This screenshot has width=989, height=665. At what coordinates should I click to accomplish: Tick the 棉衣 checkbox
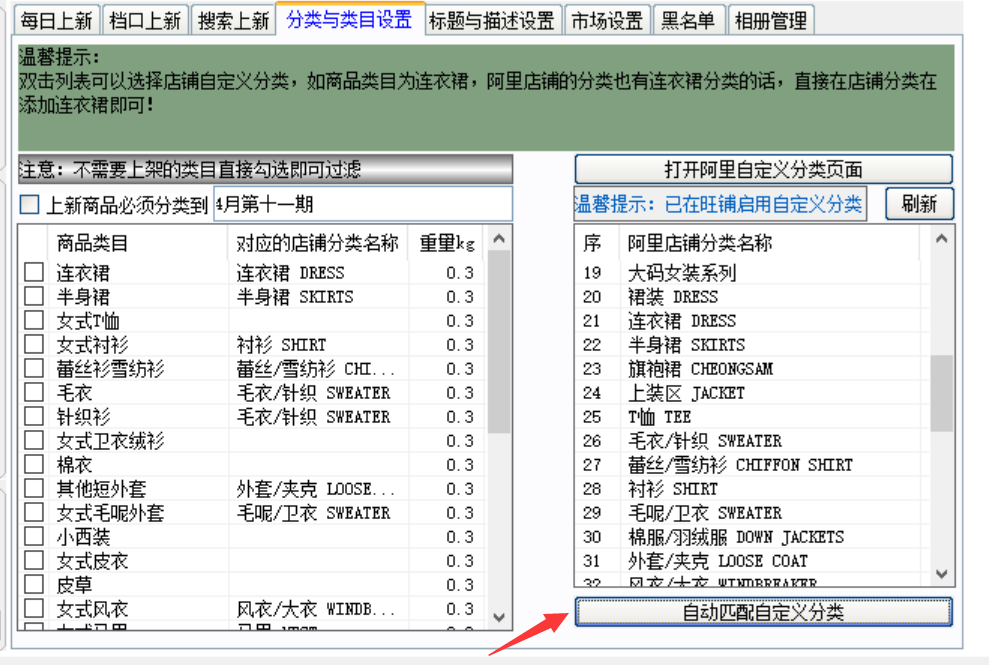coord(33,464)
